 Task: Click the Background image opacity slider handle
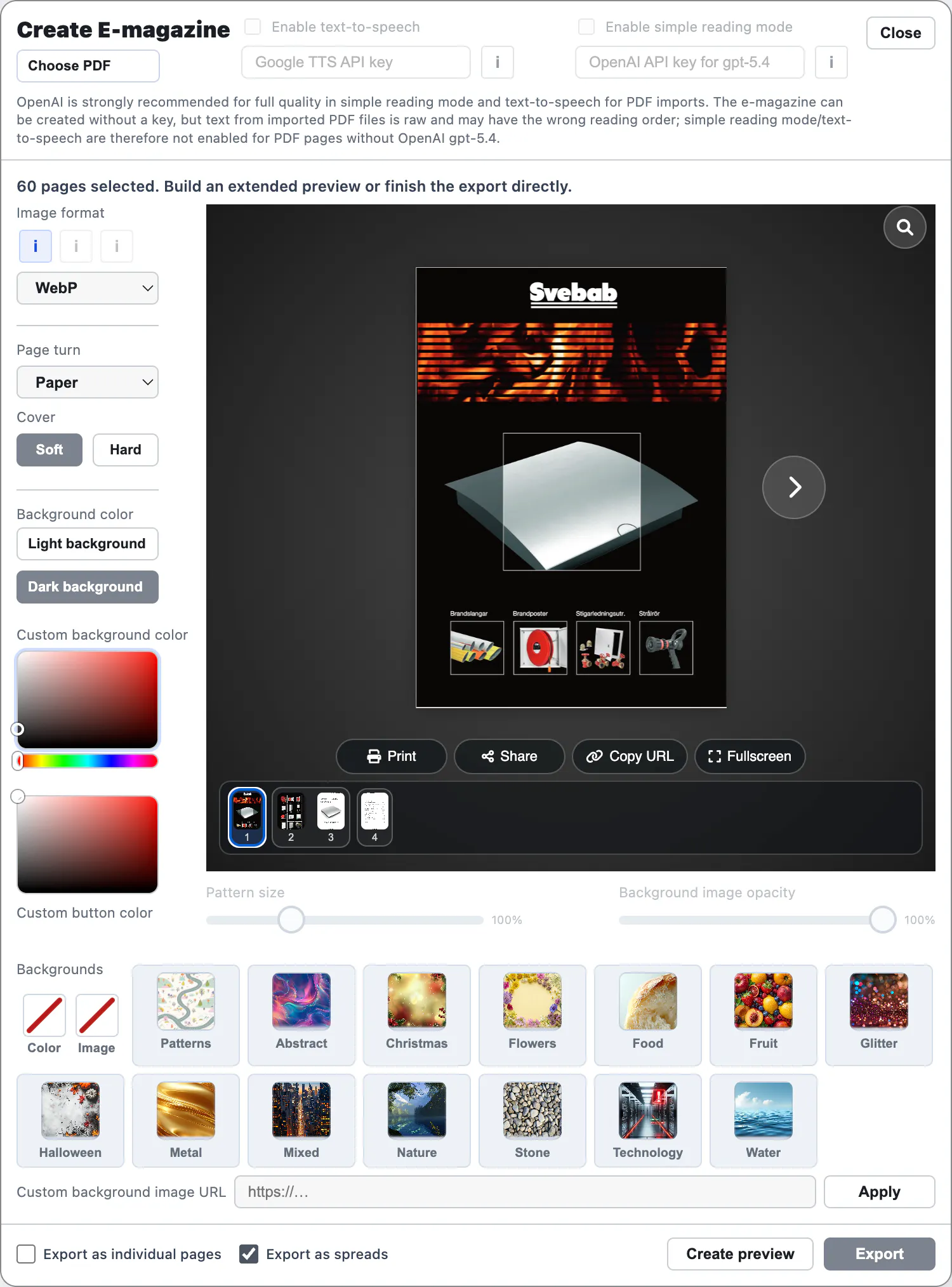pyautogui.click(x=883, y=920)
